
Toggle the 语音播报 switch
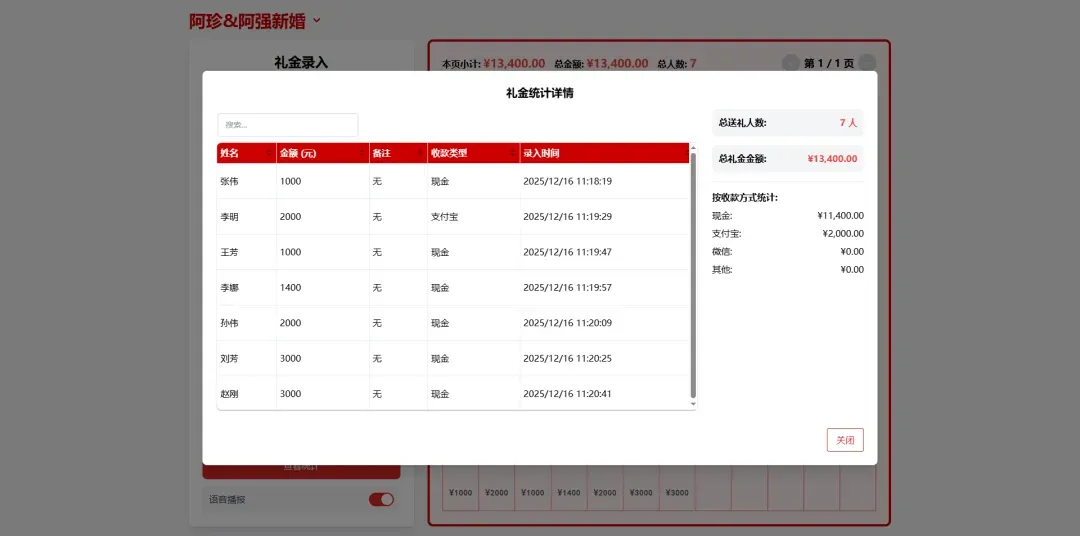[381, 499]
